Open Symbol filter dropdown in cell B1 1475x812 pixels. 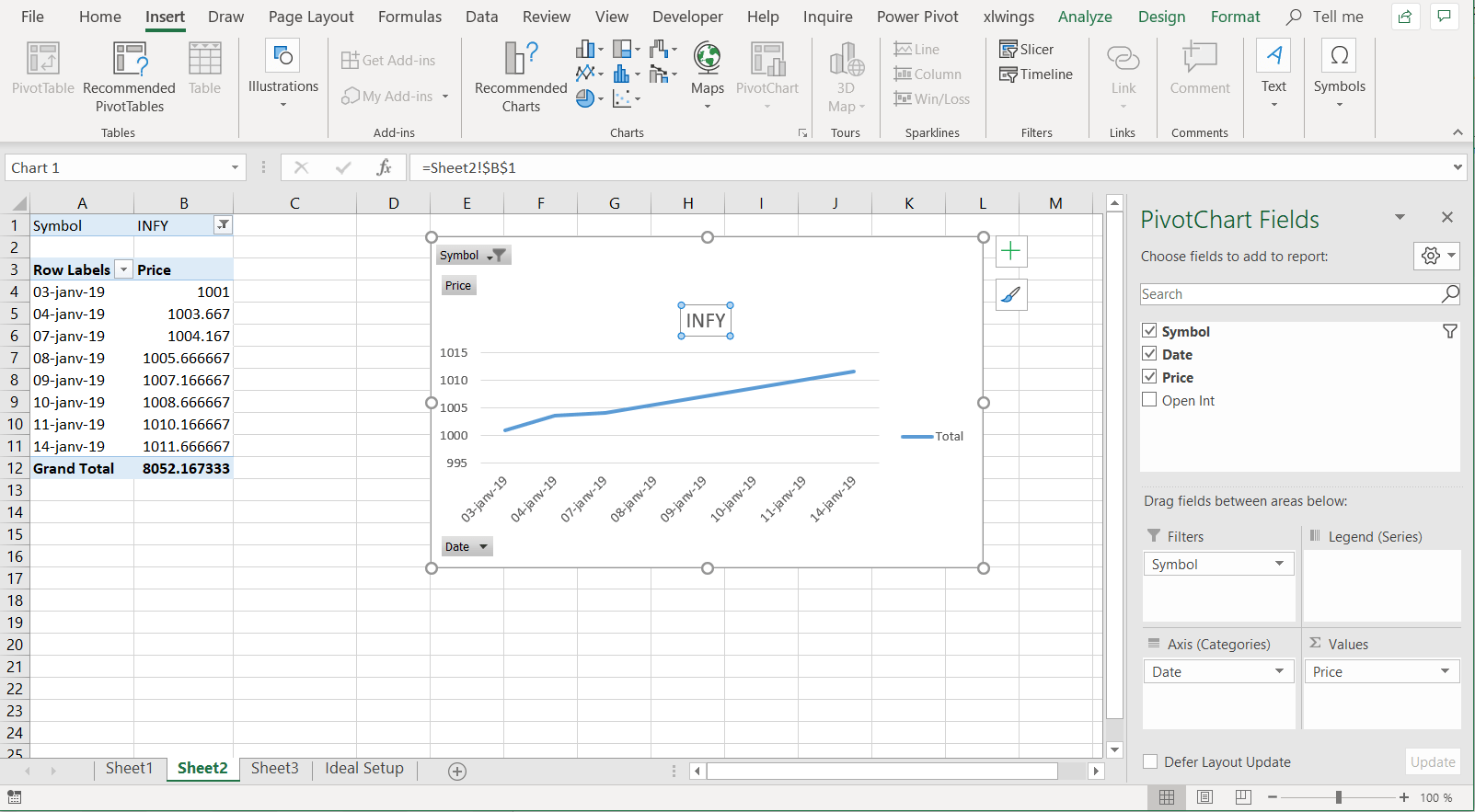pyautogui.click(x=223, y=225)
